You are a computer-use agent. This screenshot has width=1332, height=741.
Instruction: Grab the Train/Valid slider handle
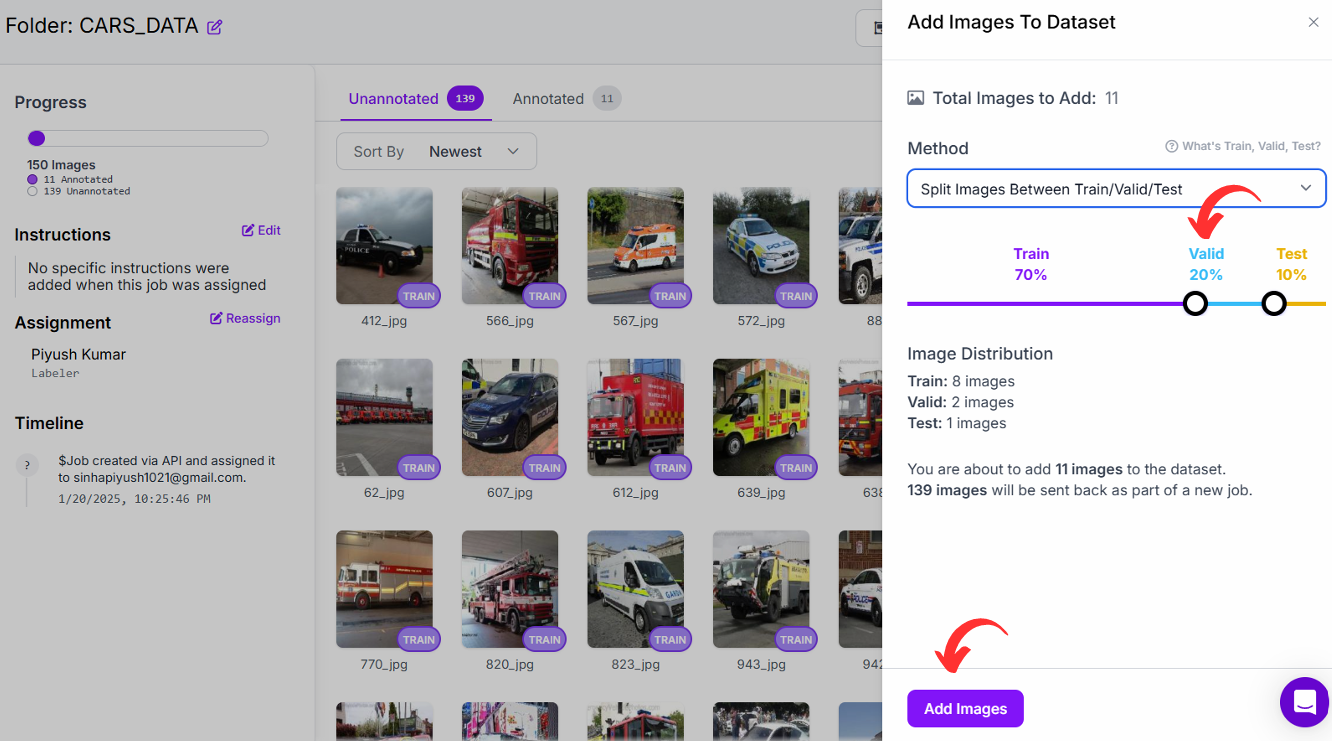click(1195, 303)
